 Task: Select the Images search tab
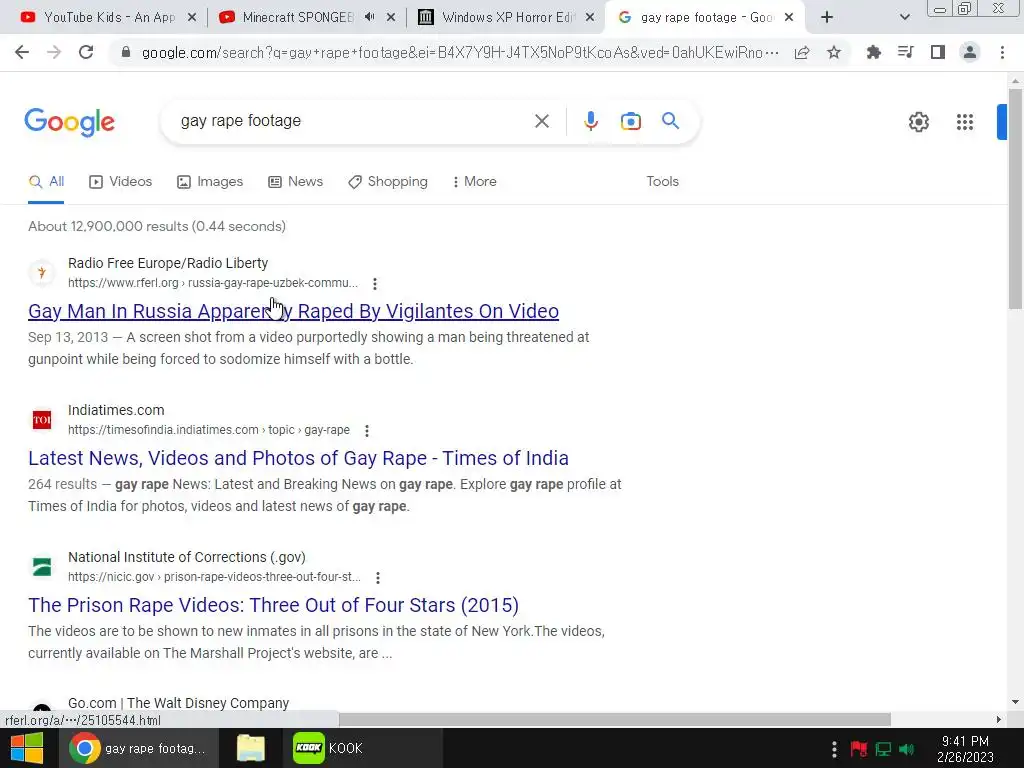(210, 182)
